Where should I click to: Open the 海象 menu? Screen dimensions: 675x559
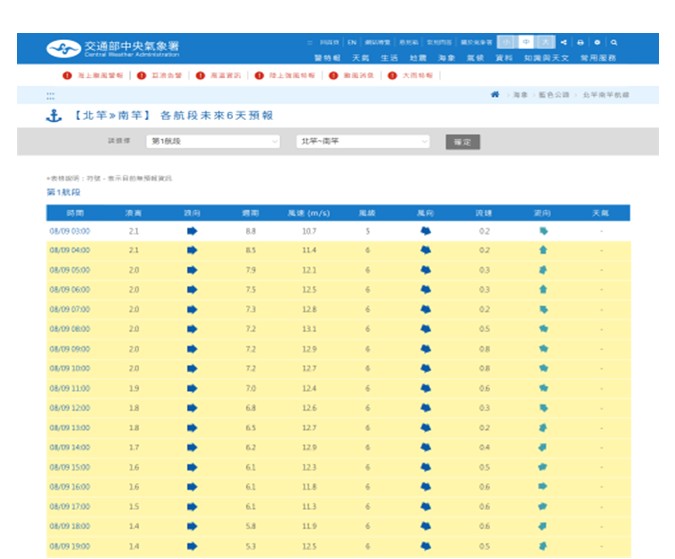coord(446,58)
